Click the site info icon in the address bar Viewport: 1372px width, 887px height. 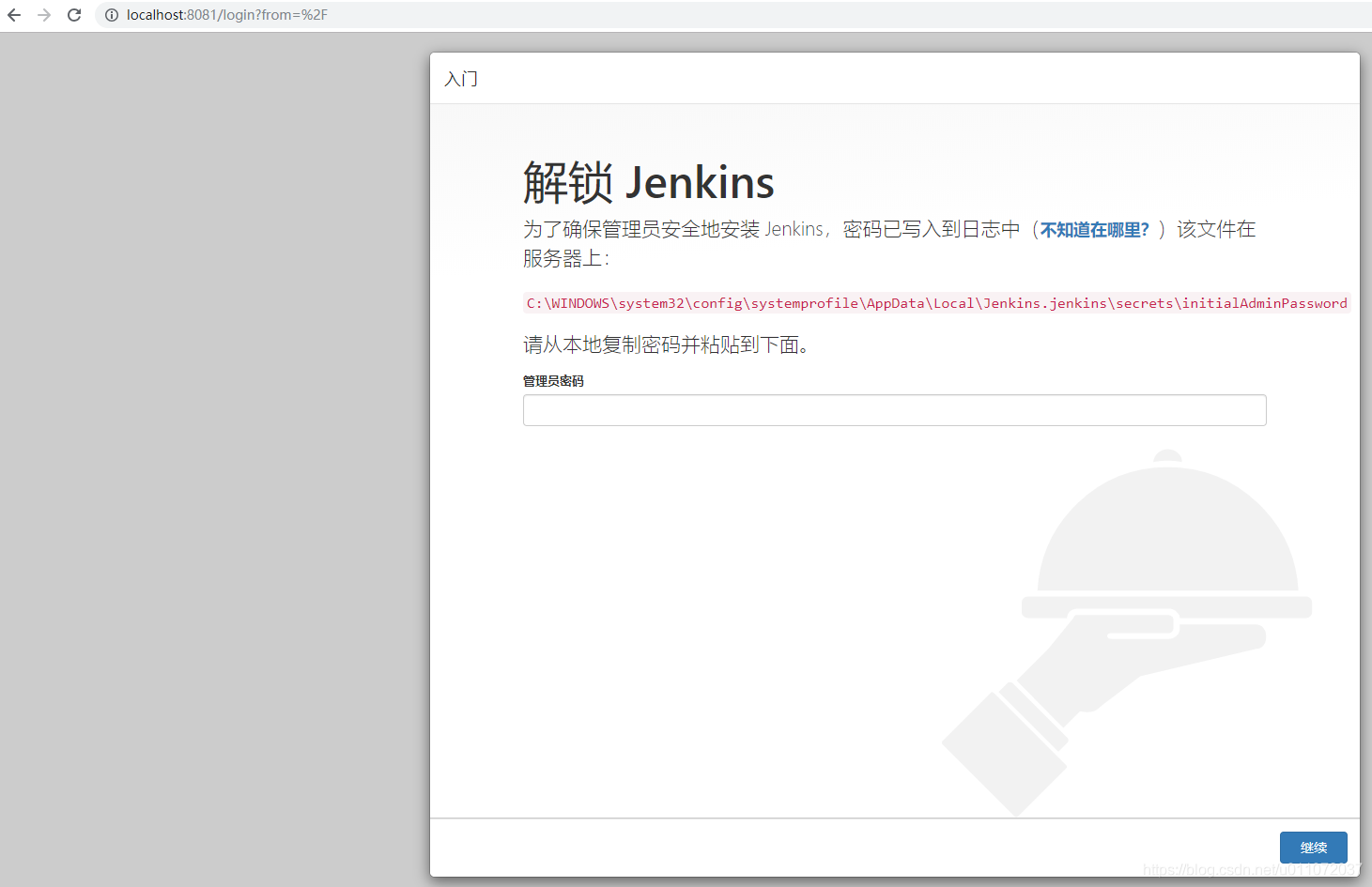(x=111, y=15)
